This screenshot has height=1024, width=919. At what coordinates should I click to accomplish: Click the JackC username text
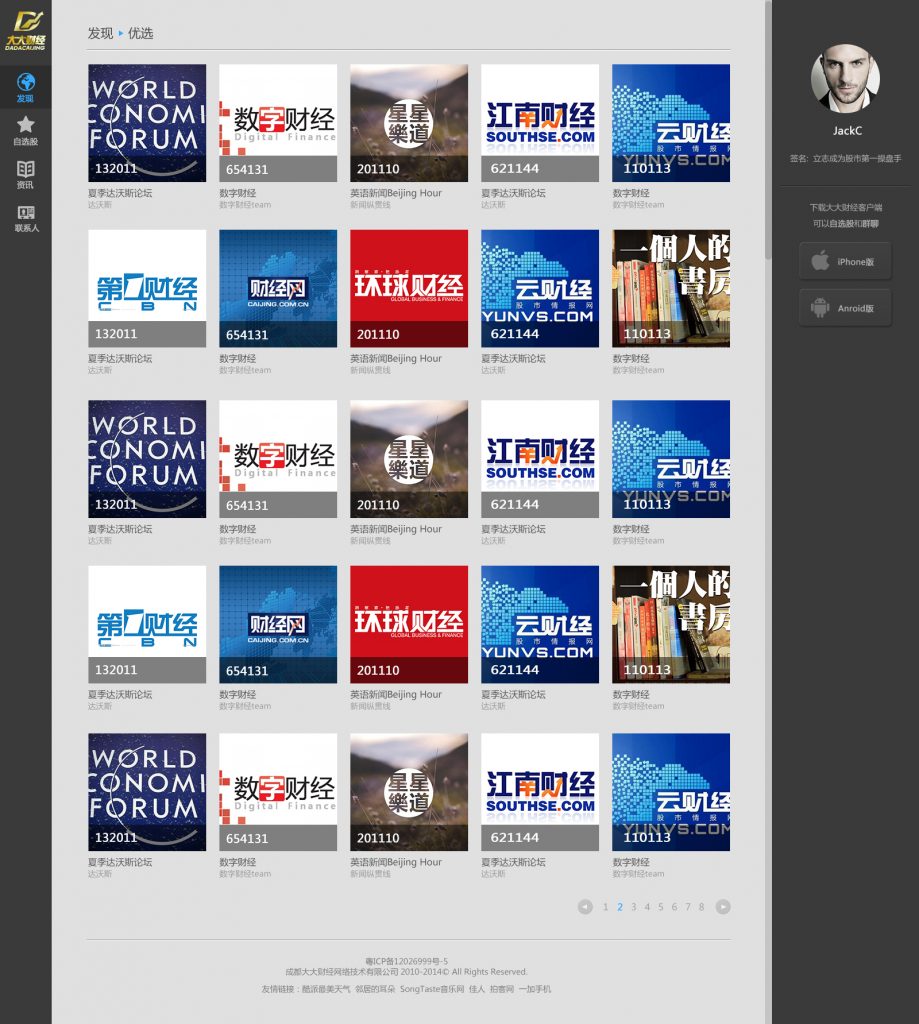[847, 131]
